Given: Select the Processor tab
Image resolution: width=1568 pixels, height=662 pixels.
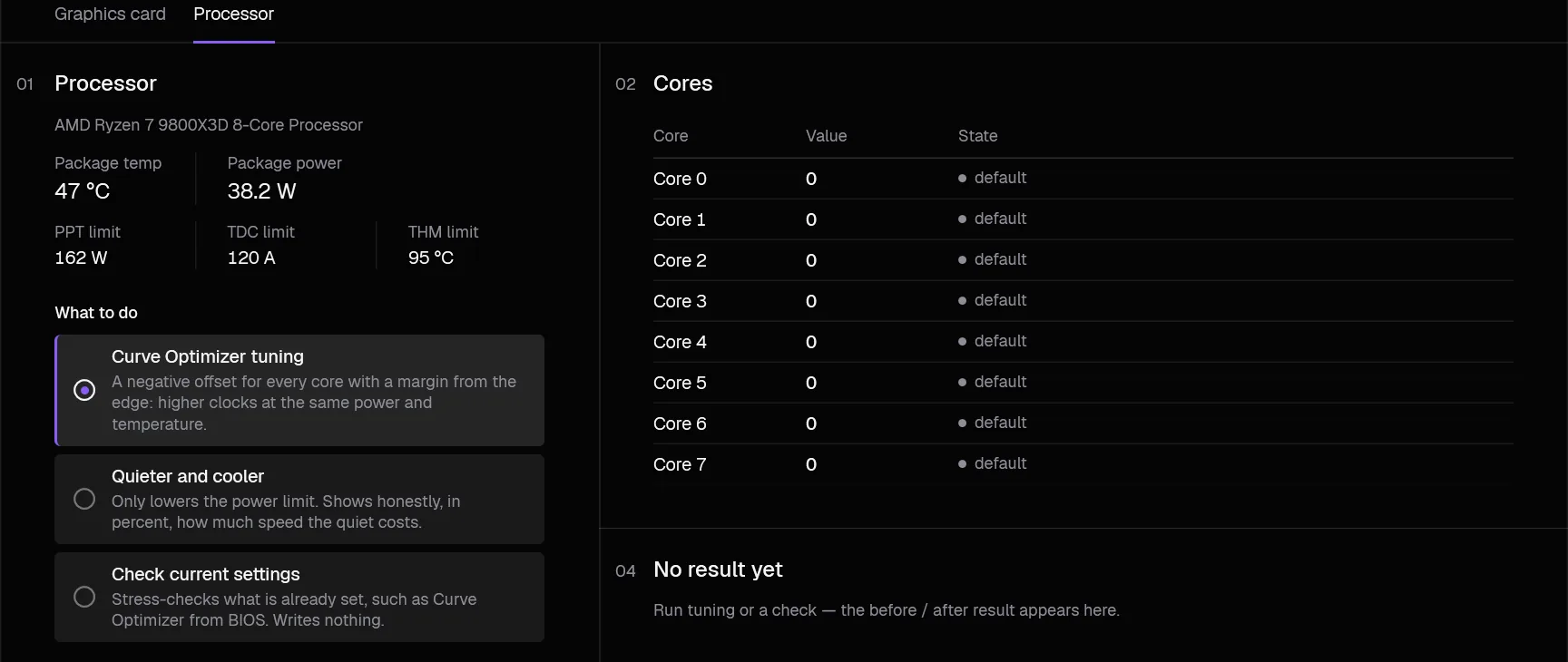Looking at the screenshot, I should (x=233, y=14).
